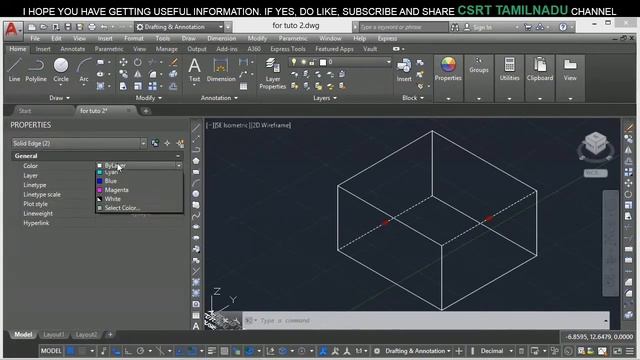Select the Circle tool
Image resolution: width=640 pixels, height=360 pixels.
tap(61, 70)
